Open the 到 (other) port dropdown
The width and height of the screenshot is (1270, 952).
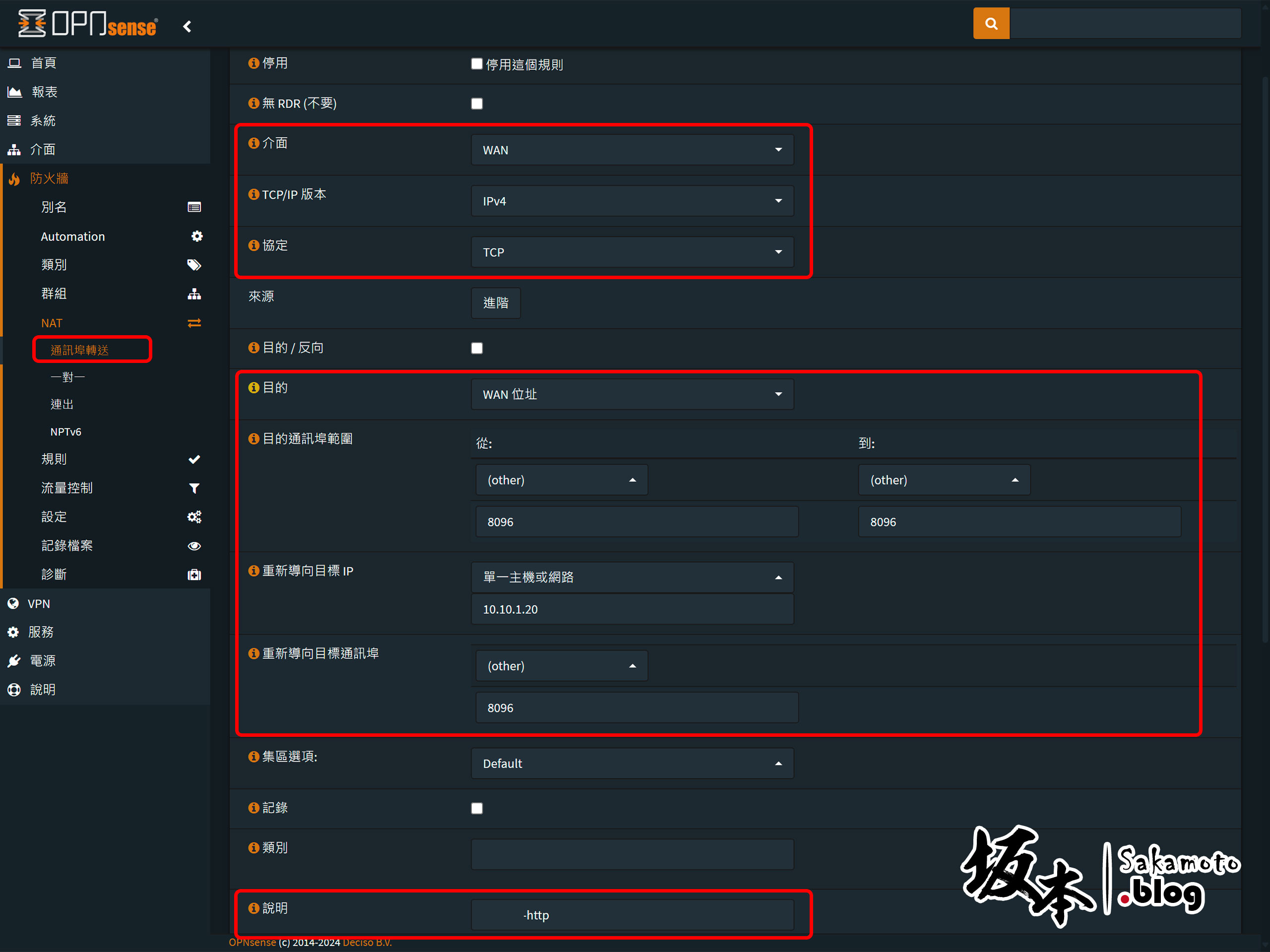[944, 480]
